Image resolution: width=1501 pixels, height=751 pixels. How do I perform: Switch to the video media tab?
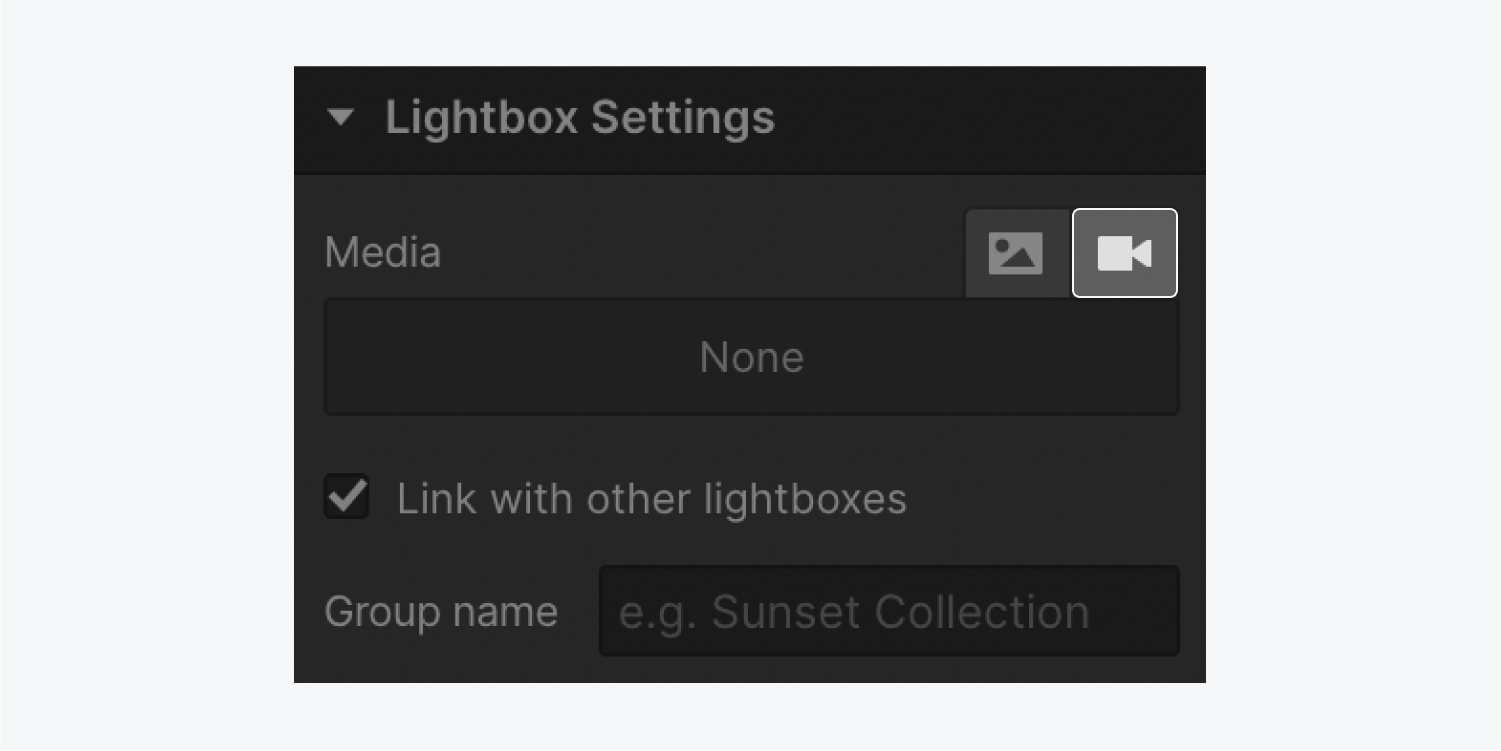(1125, 253)
